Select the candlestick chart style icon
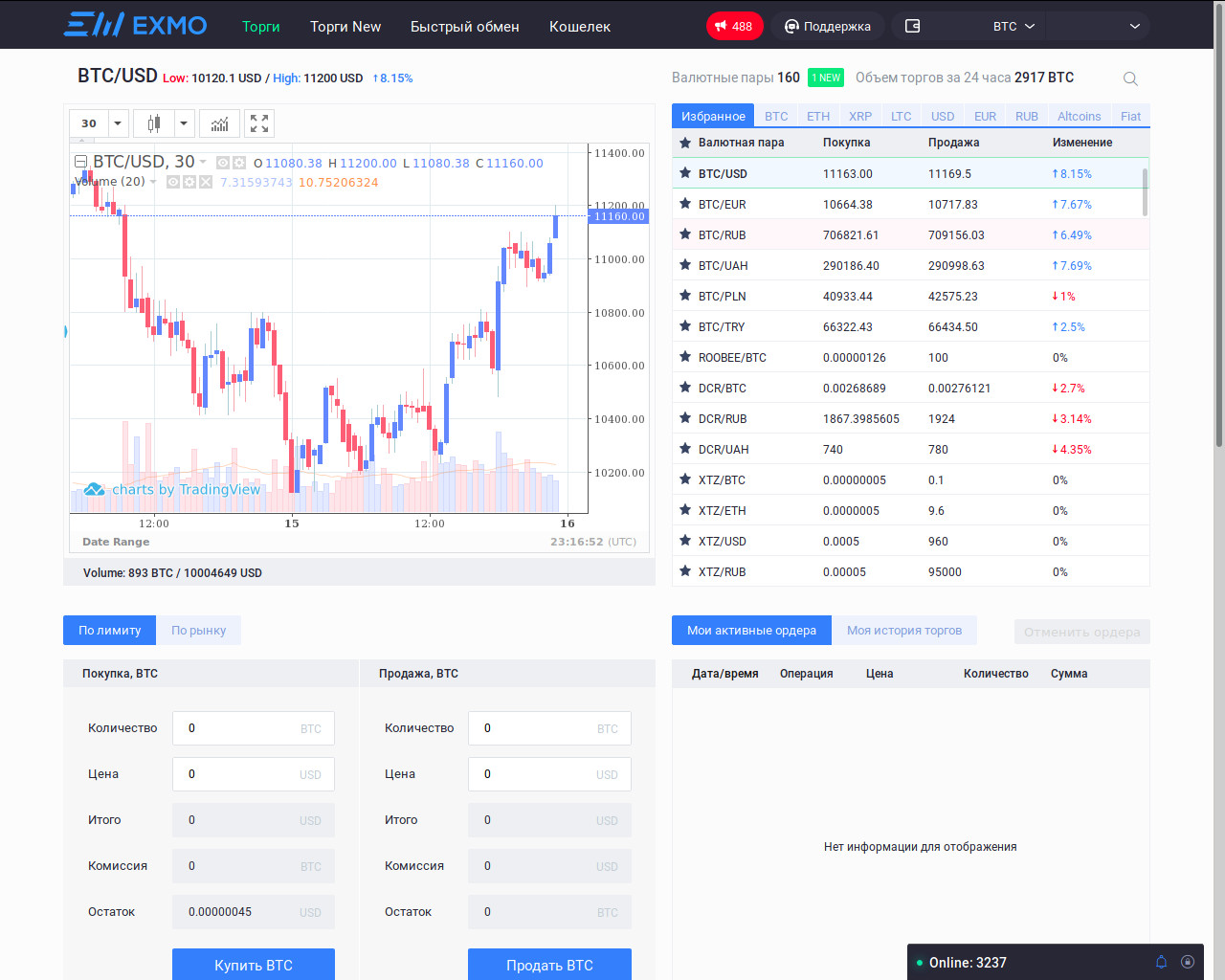The width and height of the screenshot is (1225, 980). [x=153, y=123]
